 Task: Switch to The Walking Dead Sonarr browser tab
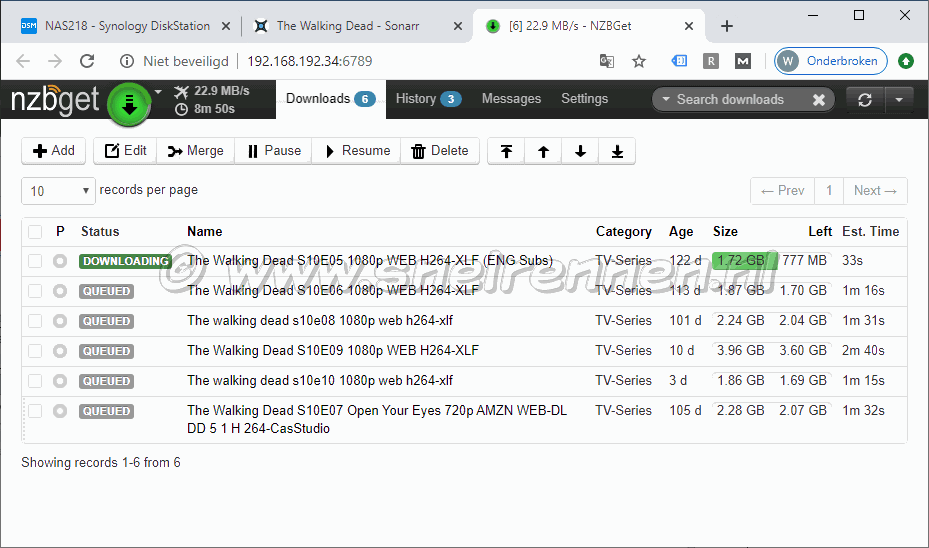(348, 26)
